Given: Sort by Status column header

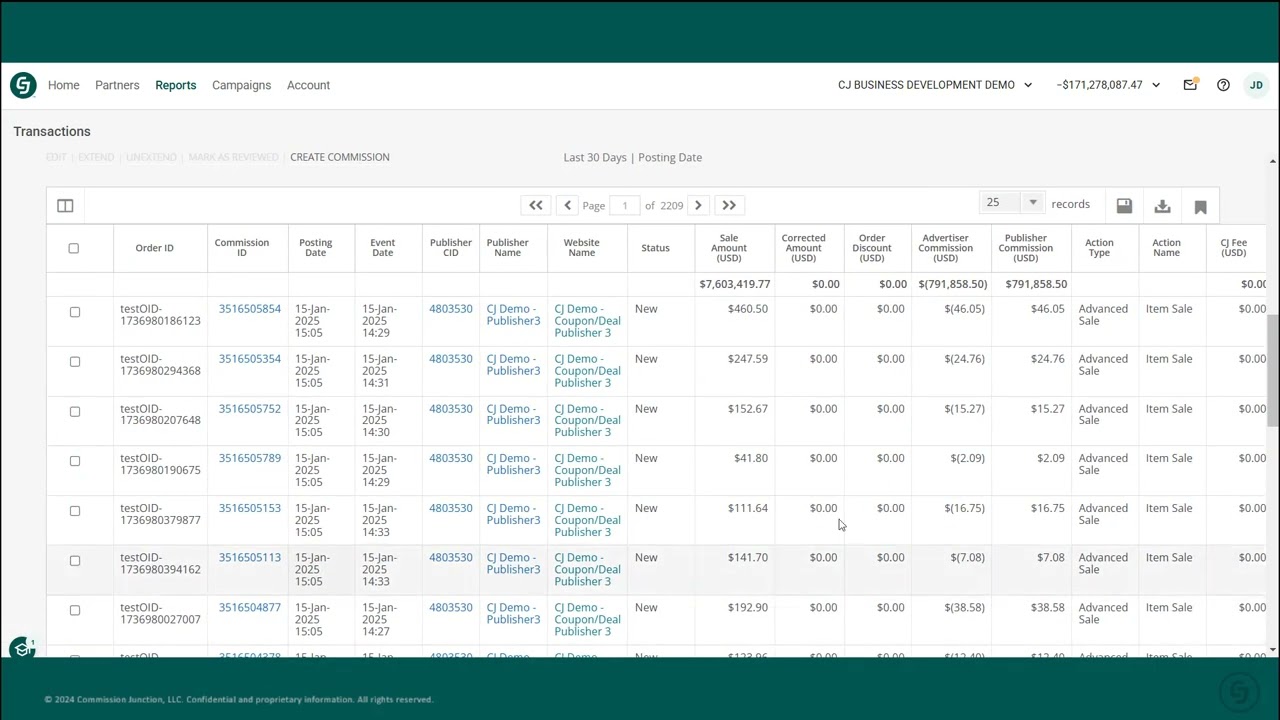Looking at the screenshot, I should tap(655, 248).
